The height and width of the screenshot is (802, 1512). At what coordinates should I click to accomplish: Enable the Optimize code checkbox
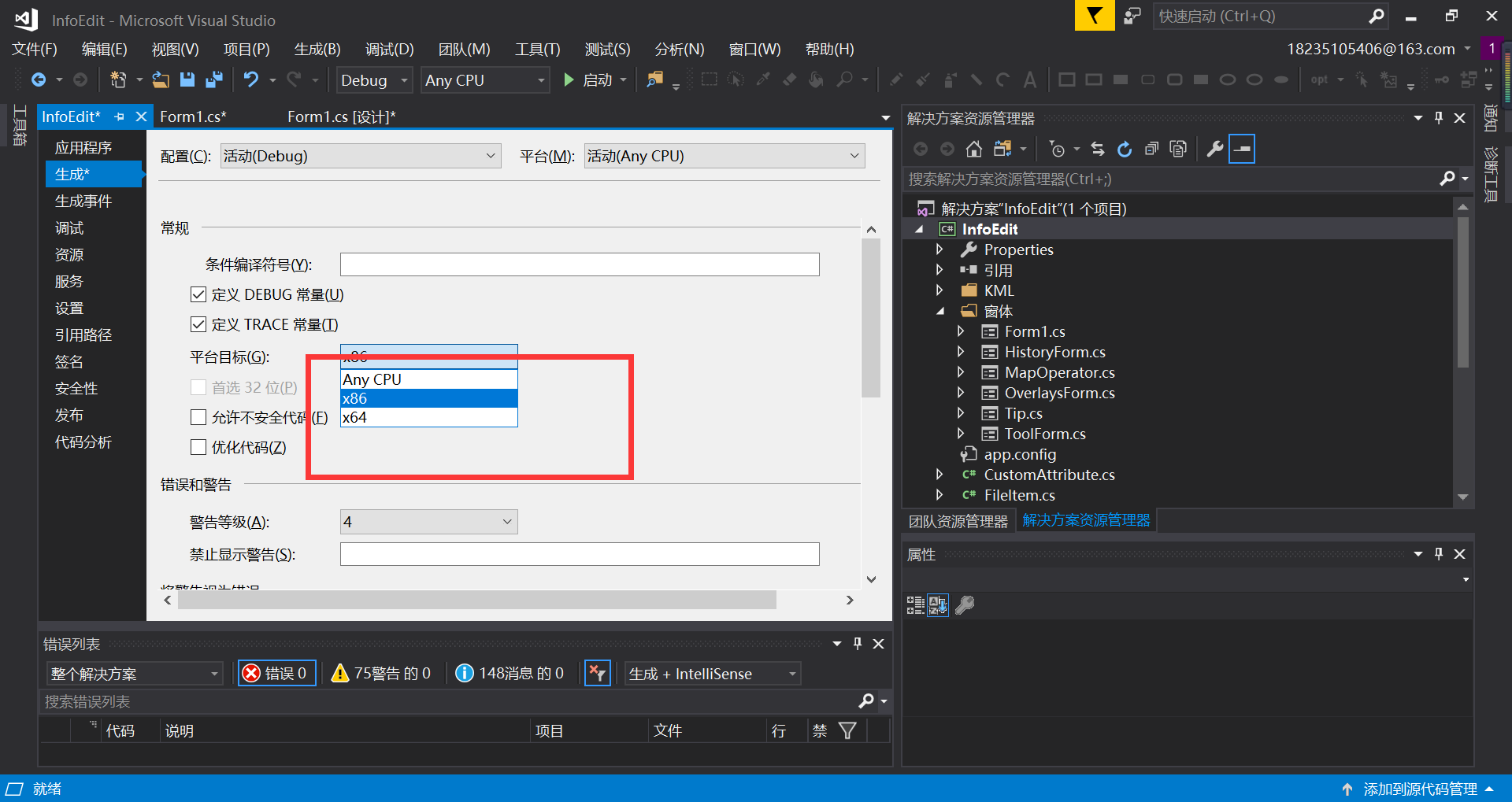(198, 447)
